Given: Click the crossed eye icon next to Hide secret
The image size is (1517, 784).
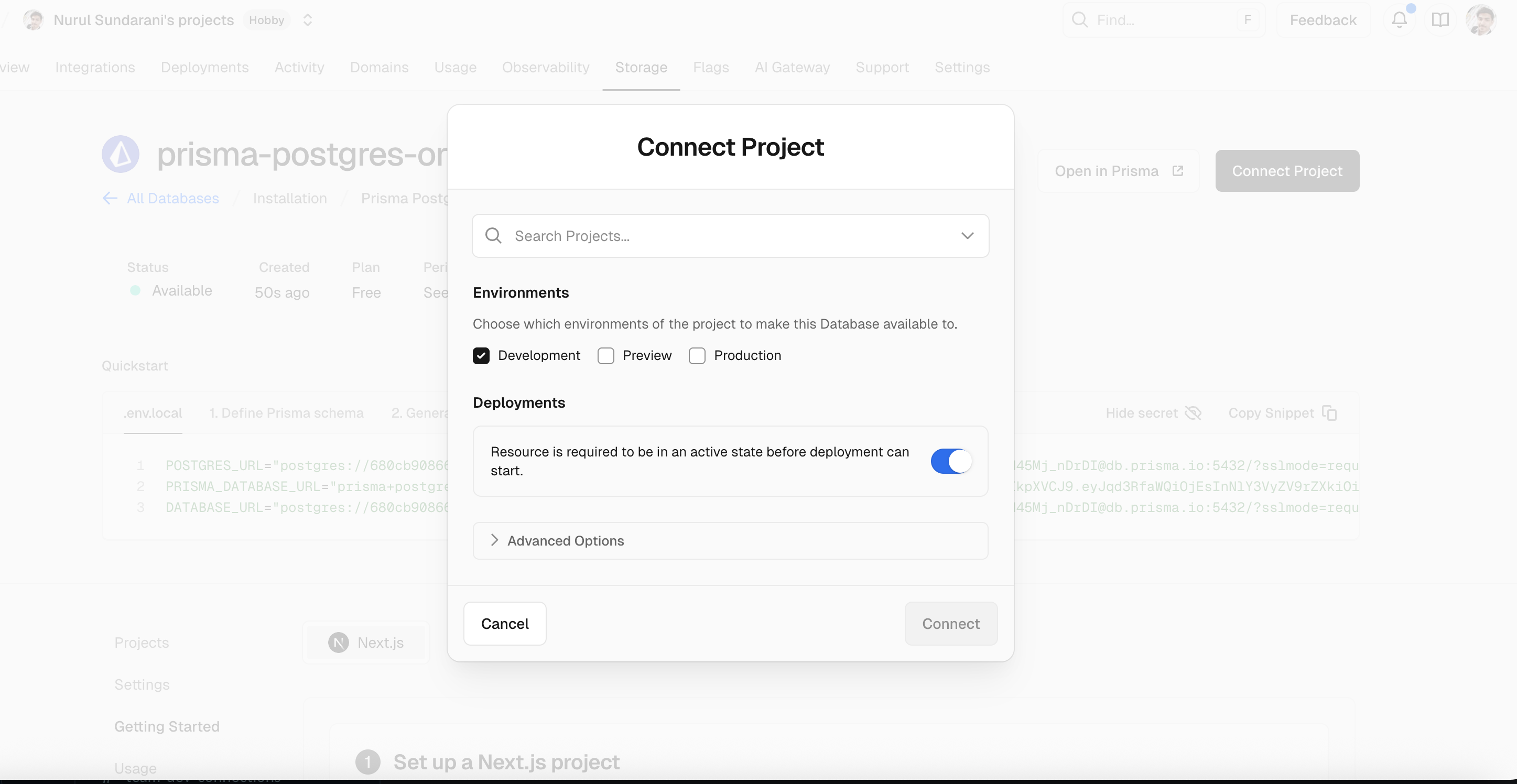Looking at the screenshot, I should [1193, 413].
